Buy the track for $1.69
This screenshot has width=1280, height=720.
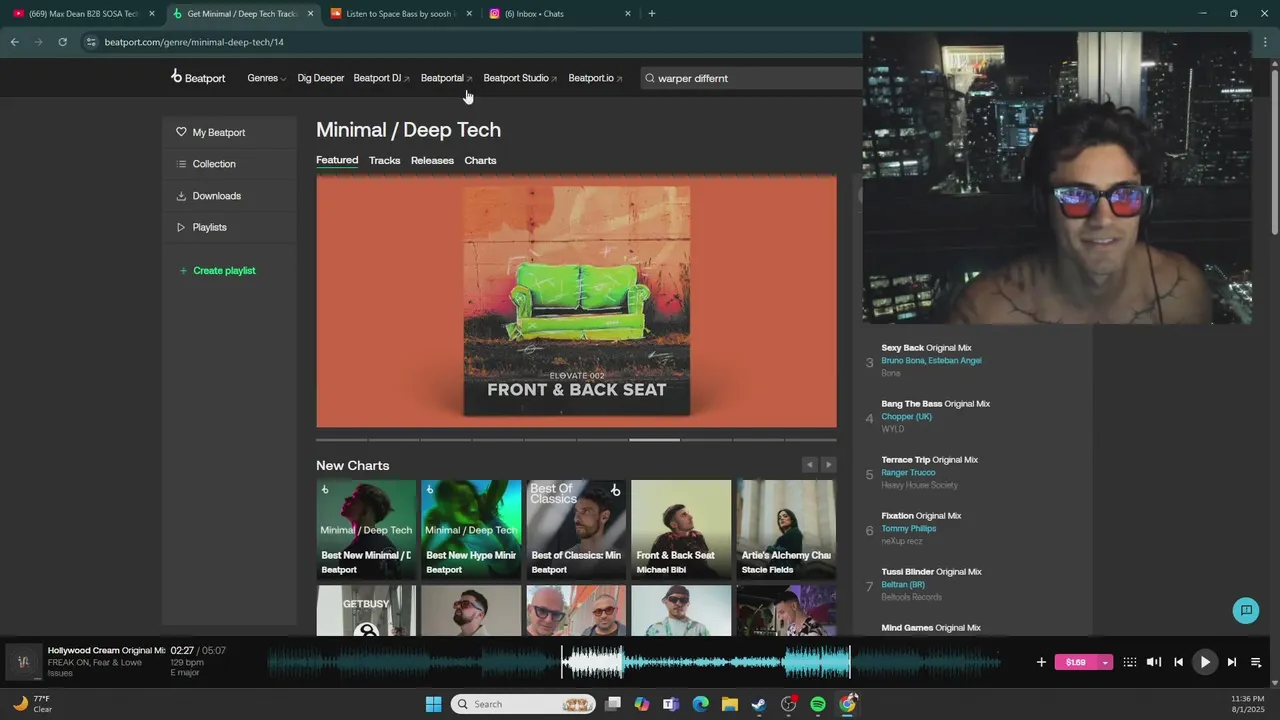coord(1076,662)
